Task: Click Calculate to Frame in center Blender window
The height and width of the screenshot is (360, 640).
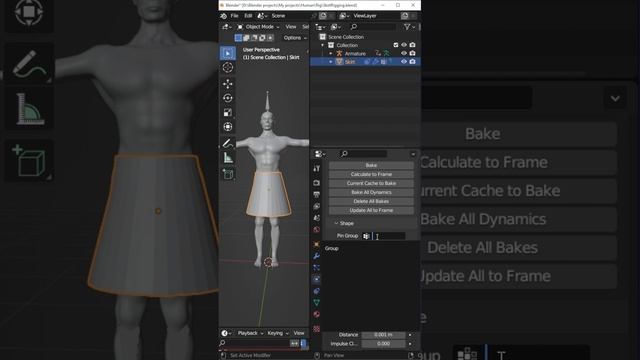Action: point(371,174)
